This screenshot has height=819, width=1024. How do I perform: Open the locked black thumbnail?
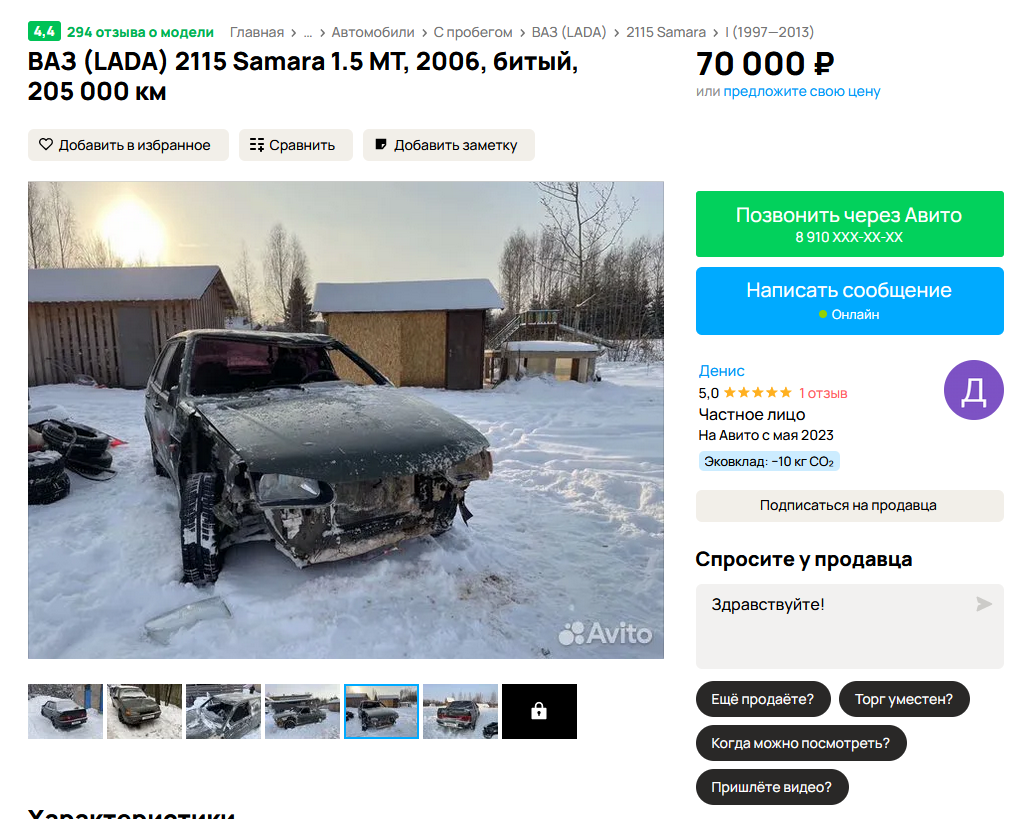[539, 711]
